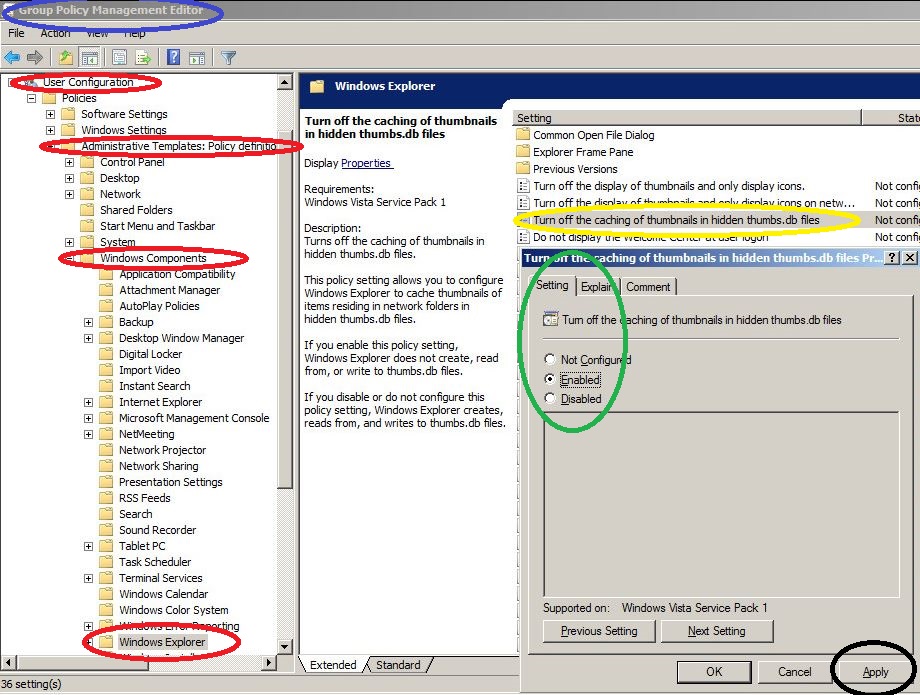Viewport: 920px width, 695px height.
Task: Click the Export List toolbar icon
Action: [143, 57]
